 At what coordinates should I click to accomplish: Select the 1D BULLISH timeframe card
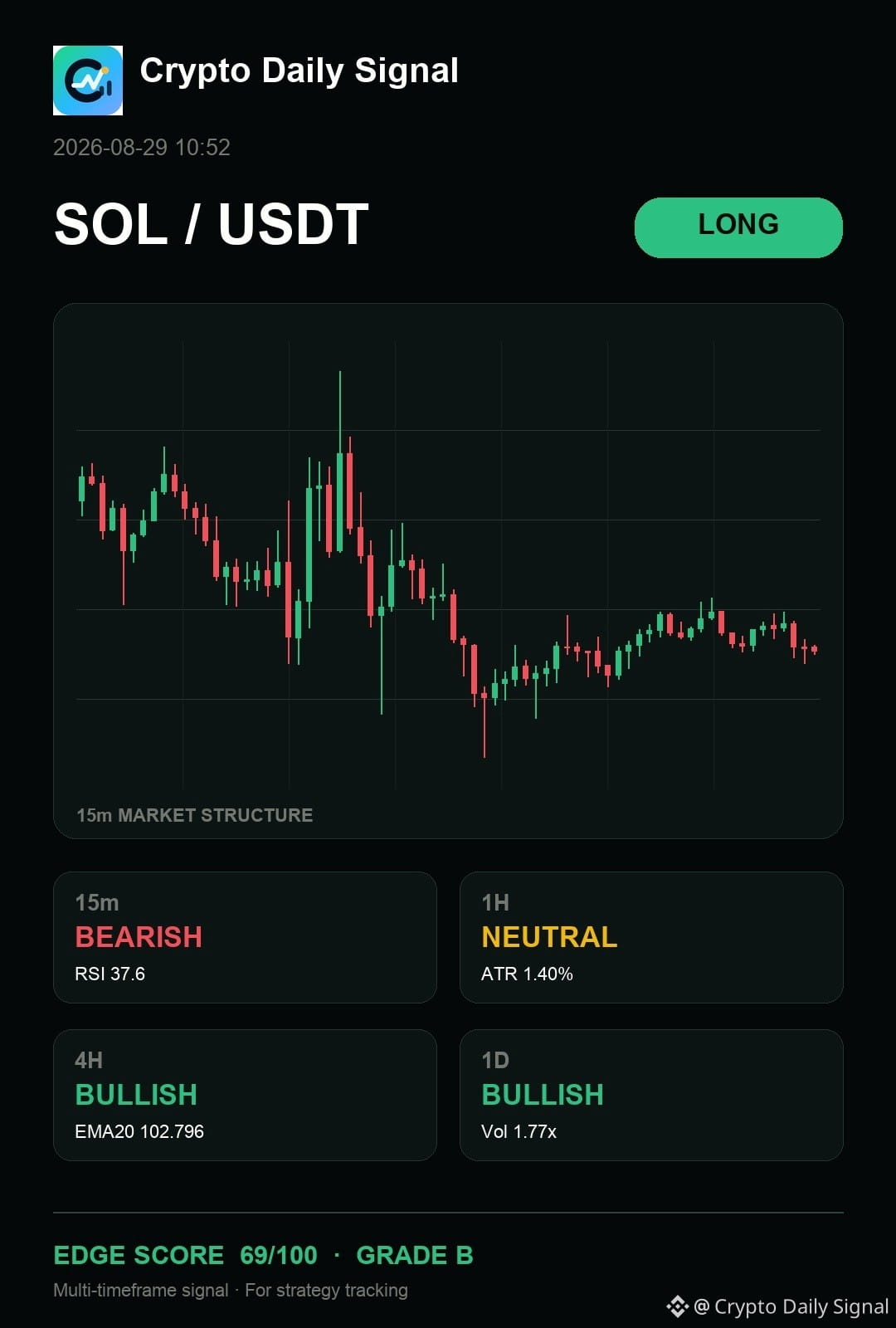pos(651,1095)
